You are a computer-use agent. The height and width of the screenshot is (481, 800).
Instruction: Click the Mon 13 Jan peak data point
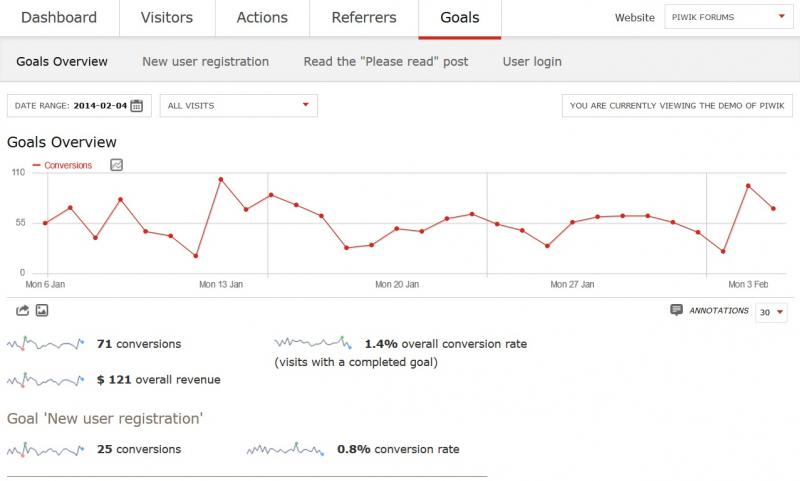(221, 180)
